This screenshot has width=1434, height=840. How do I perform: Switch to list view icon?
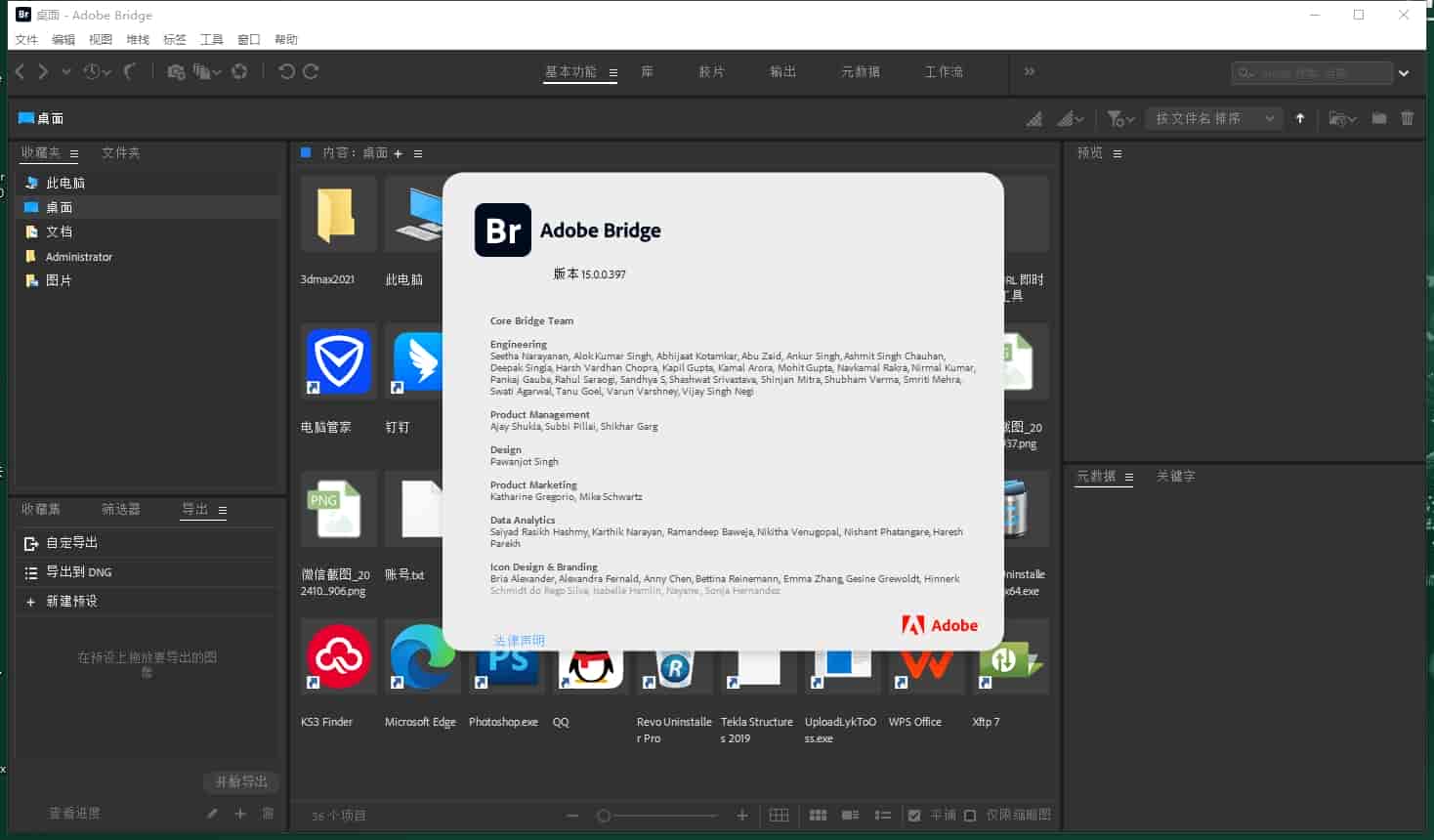point(883,816)
